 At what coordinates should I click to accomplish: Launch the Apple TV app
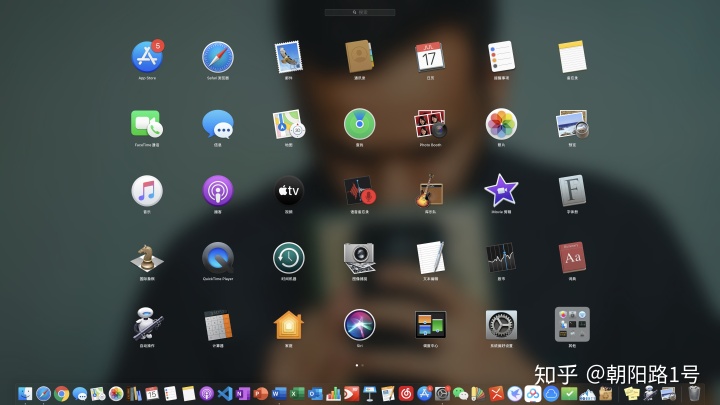click(288, 191)
